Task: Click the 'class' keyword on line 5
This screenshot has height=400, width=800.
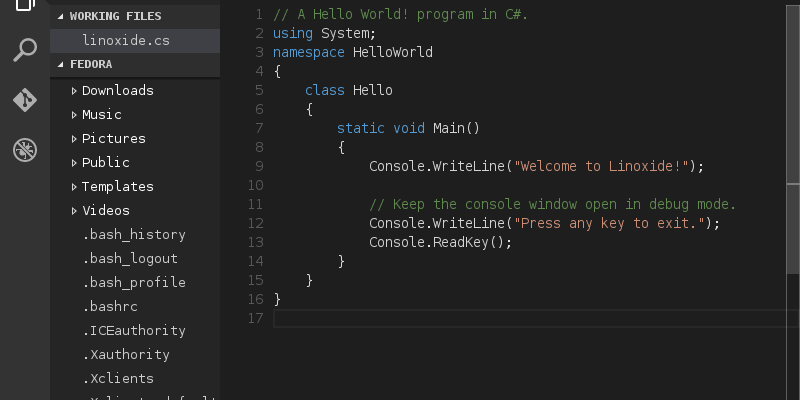Action: [325, 91]
